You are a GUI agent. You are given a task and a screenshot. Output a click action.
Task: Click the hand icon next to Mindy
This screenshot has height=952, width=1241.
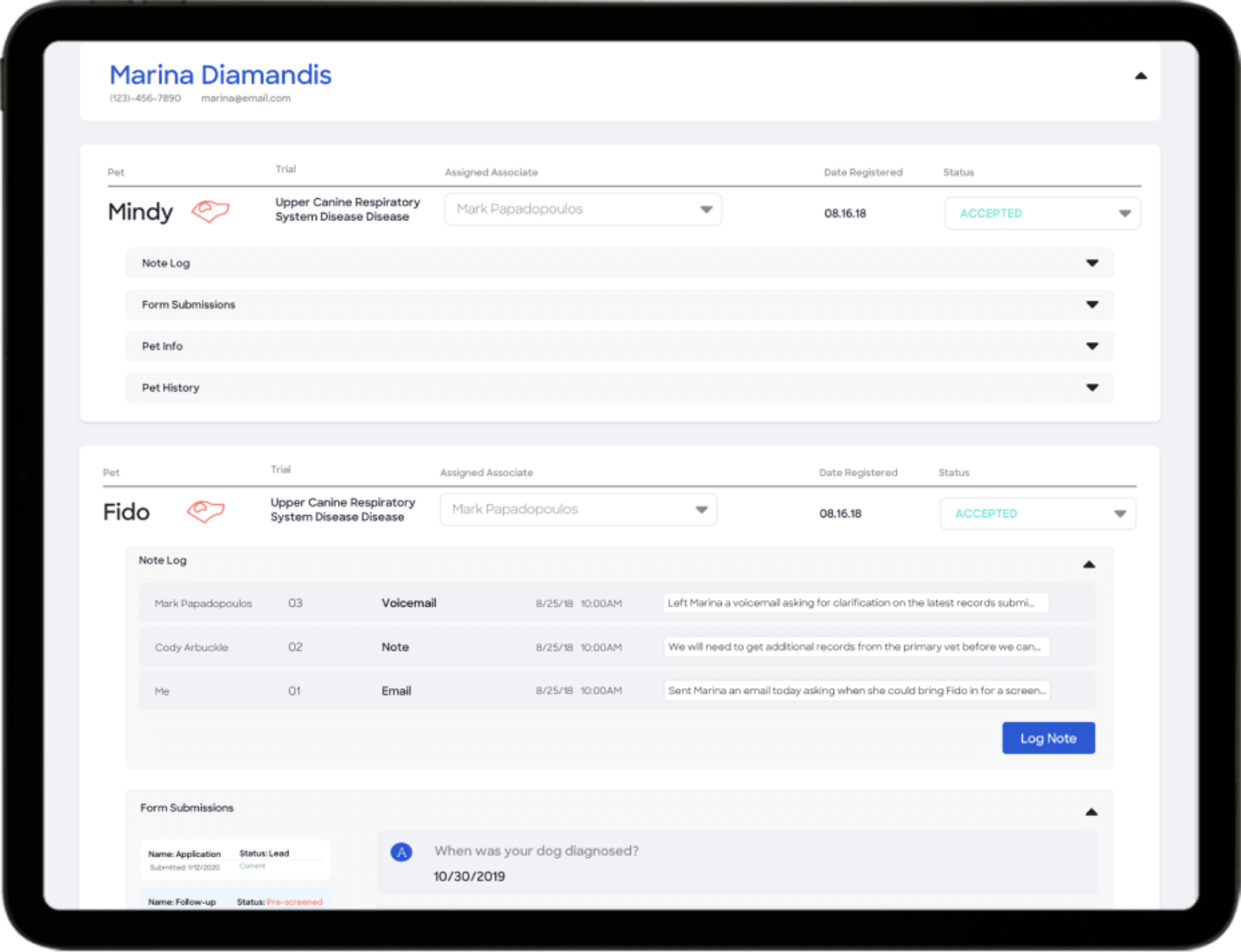pyautogui.click(x=210, y=211)
